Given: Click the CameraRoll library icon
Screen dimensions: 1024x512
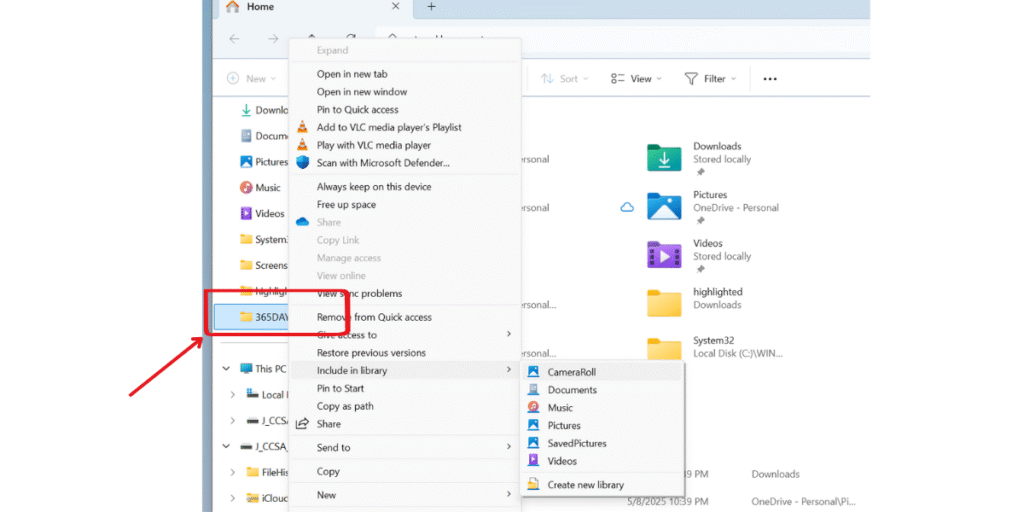Looking at the screenshot, I should 534,372.
